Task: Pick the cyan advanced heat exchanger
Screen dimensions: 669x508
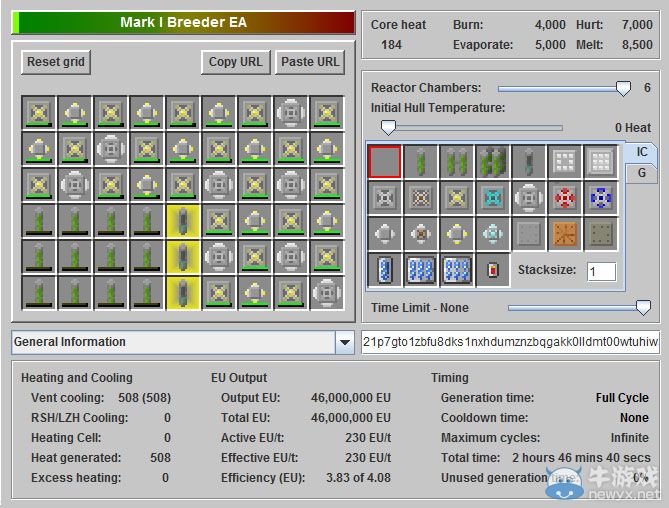Action: [x=493, y=233]
